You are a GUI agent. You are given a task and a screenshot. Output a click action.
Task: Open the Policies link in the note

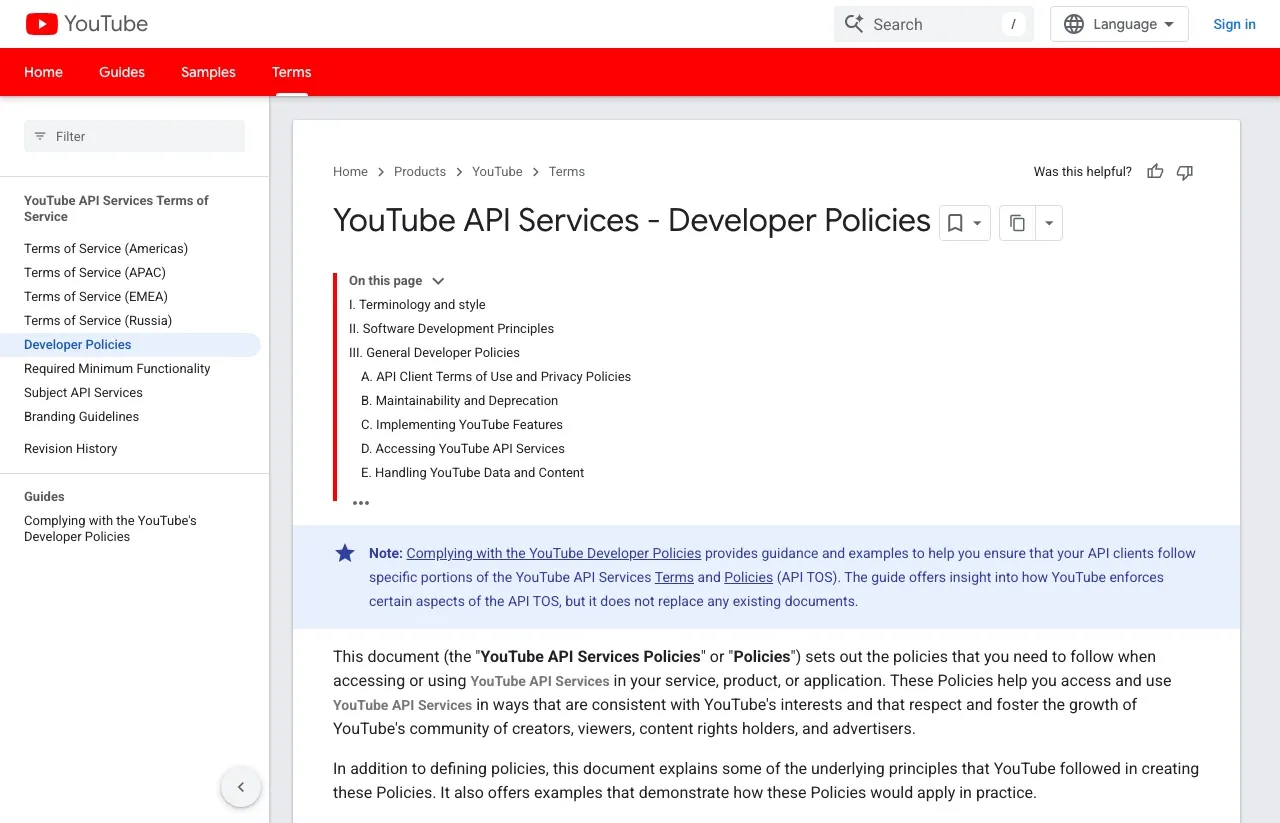748,577
